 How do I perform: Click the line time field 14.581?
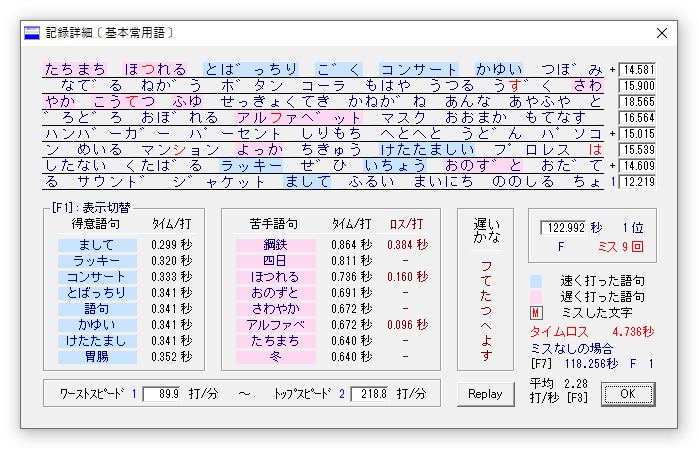pyautogui.click(x=637, y=70)
